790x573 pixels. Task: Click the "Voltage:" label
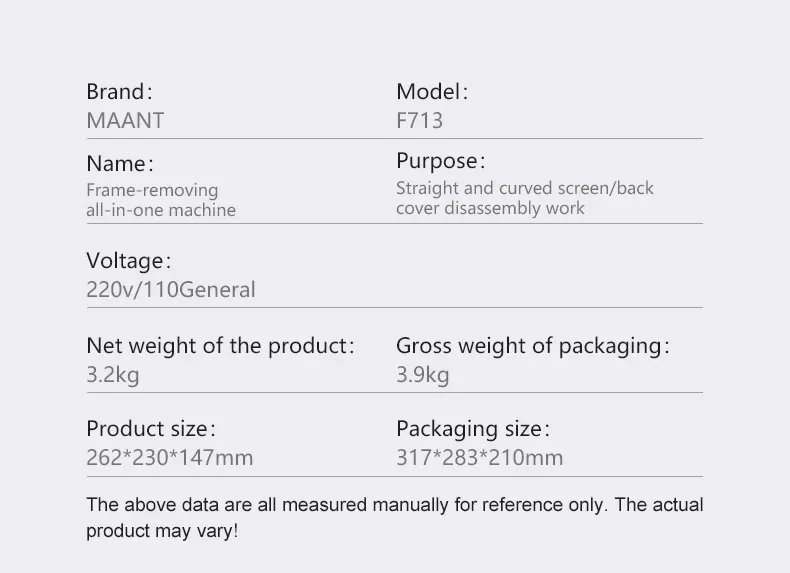pyautogui.click(x=128, y=261)
